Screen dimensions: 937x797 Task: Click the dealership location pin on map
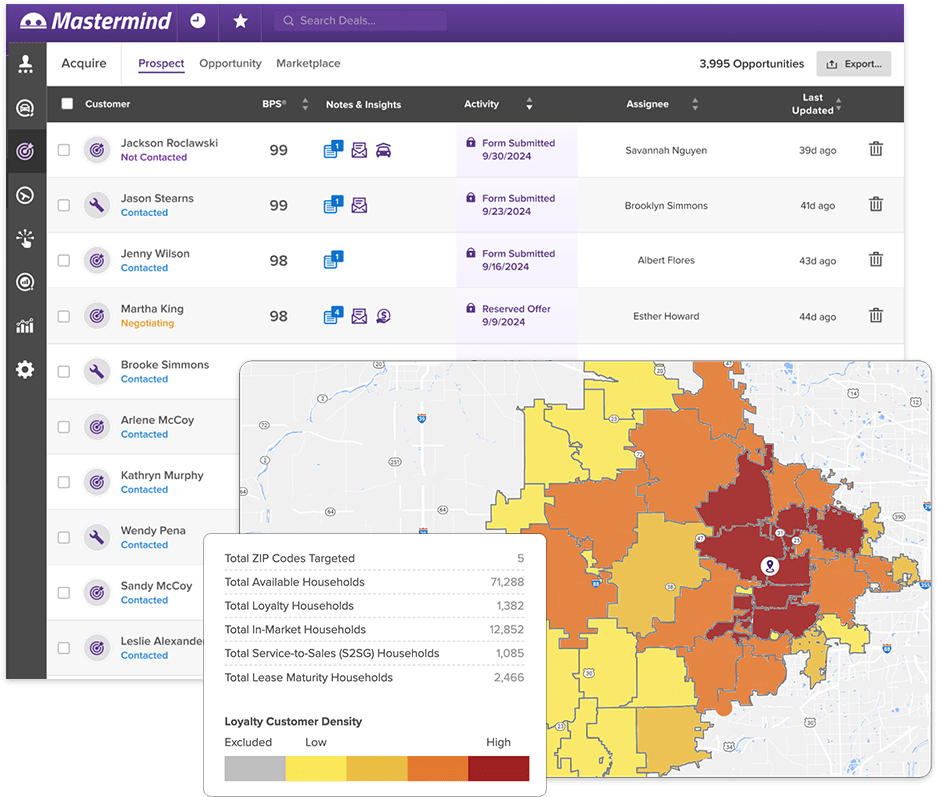(x=770, y=565)
